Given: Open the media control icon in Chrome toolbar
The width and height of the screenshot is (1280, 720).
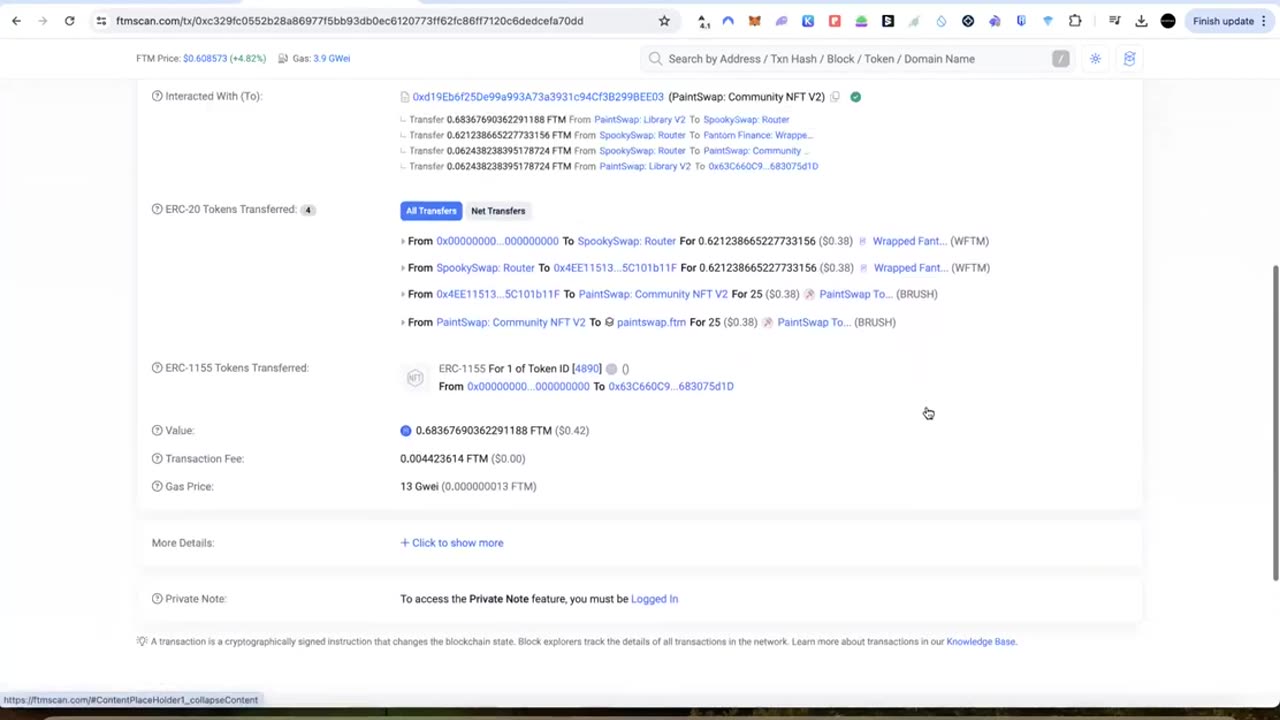Looking at the screenshot, I should pos(1114,21).
